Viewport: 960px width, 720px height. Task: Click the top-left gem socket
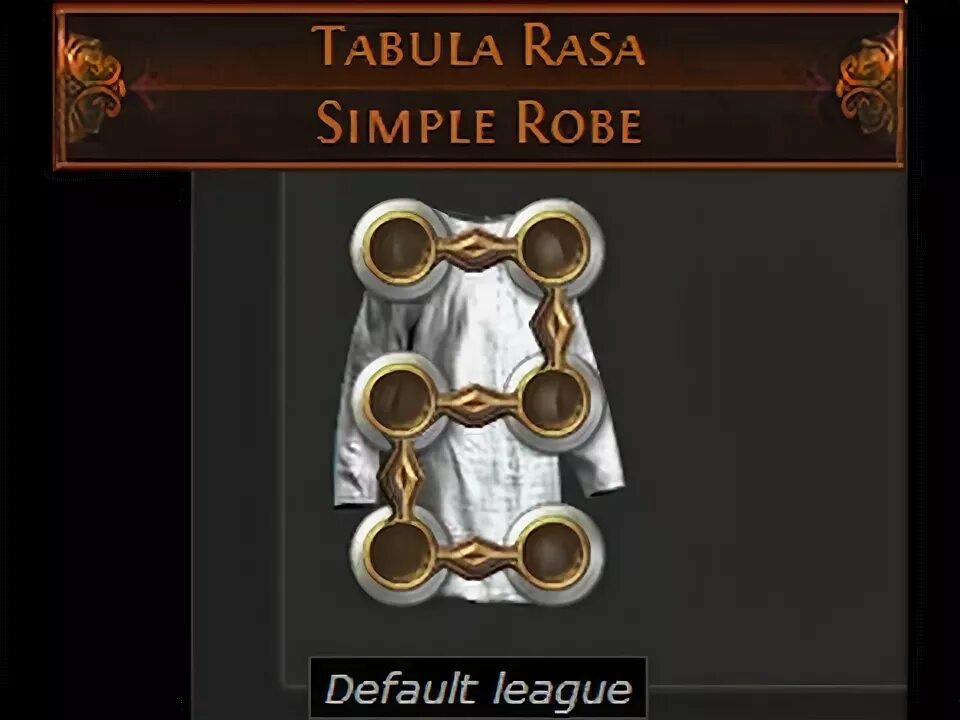pos(399,247)
